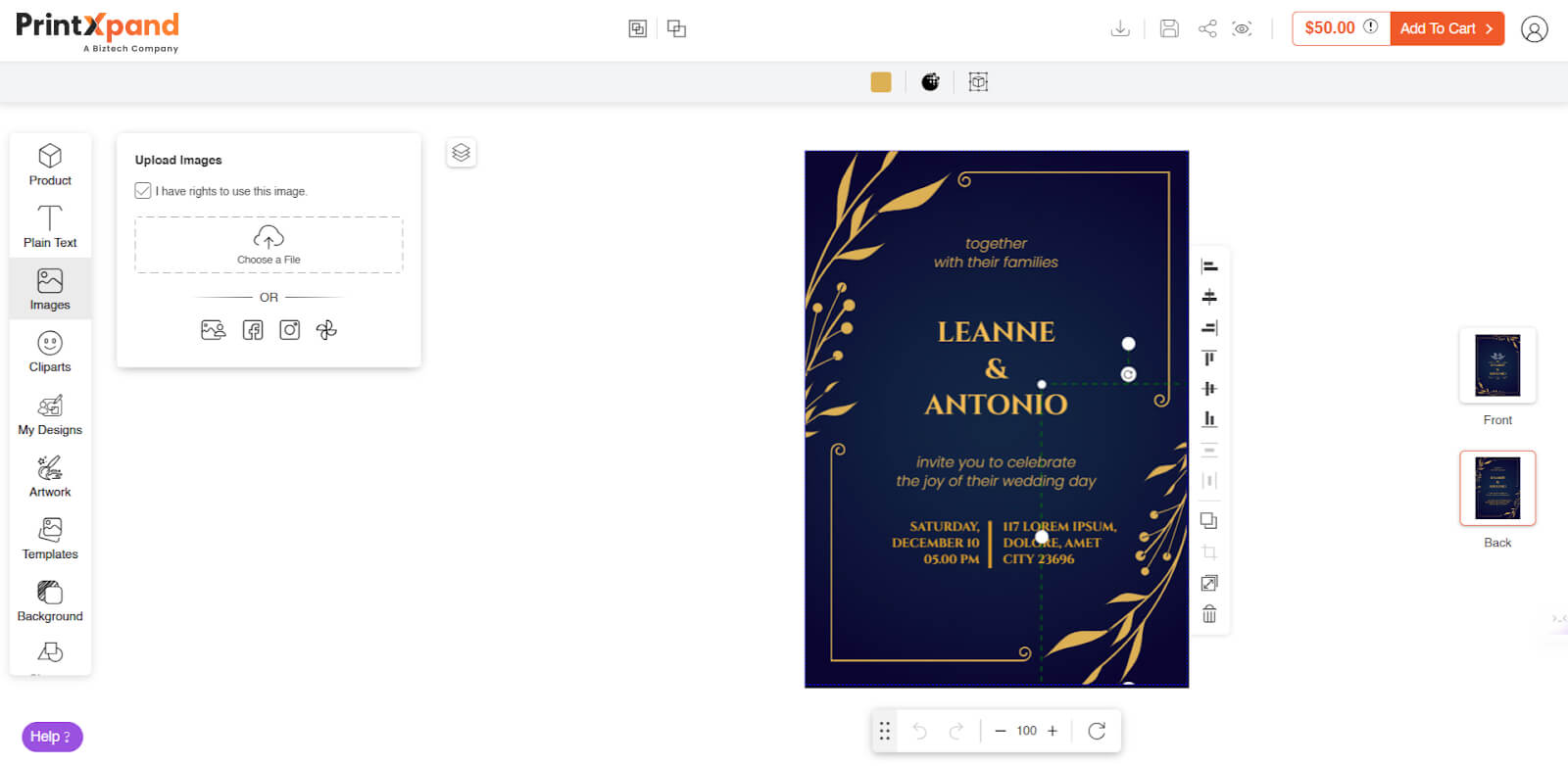Screen dimensions: 1568x766
Task: Click the gold color swatch
Action: point(881,82)
